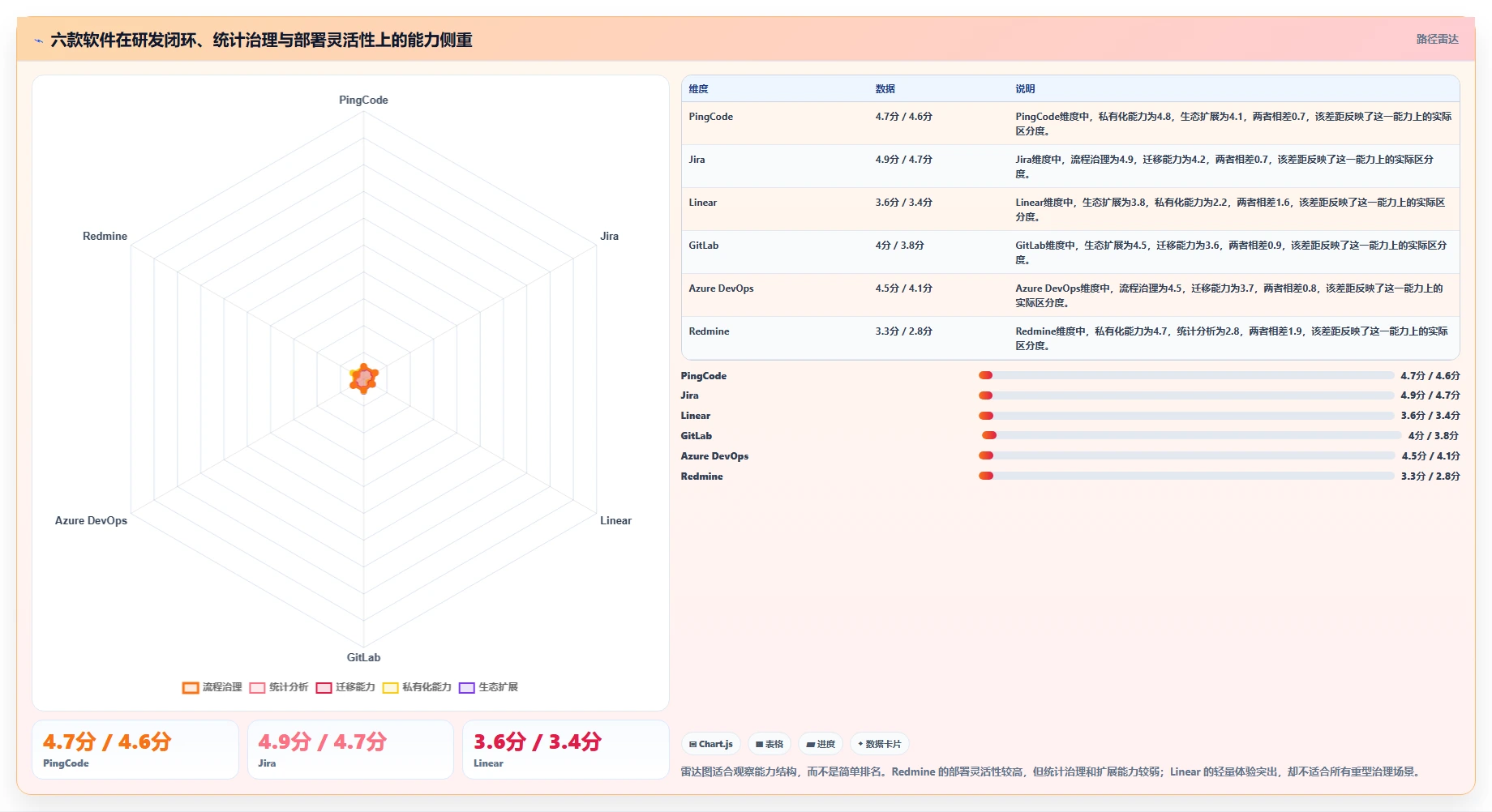Click the GitLab radar axis label
This screenshot has height=812, width=1492.
click(x=363, y=657)
